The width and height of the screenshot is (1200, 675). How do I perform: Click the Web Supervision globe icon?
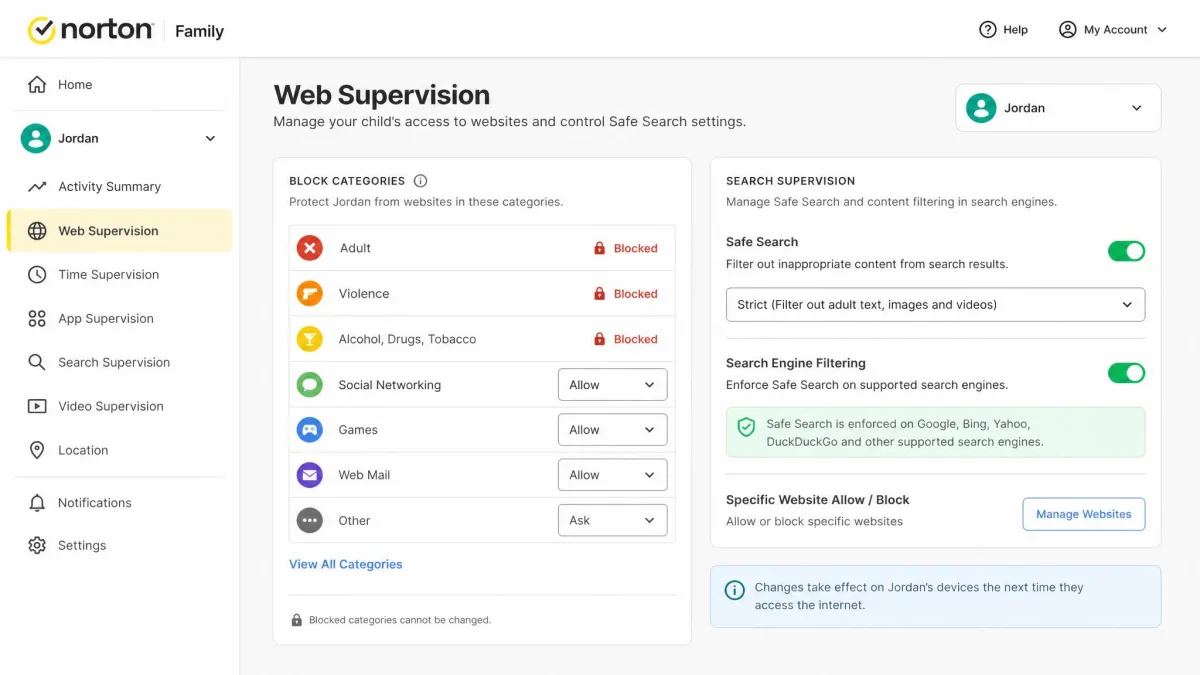click(x=37, y=231)
